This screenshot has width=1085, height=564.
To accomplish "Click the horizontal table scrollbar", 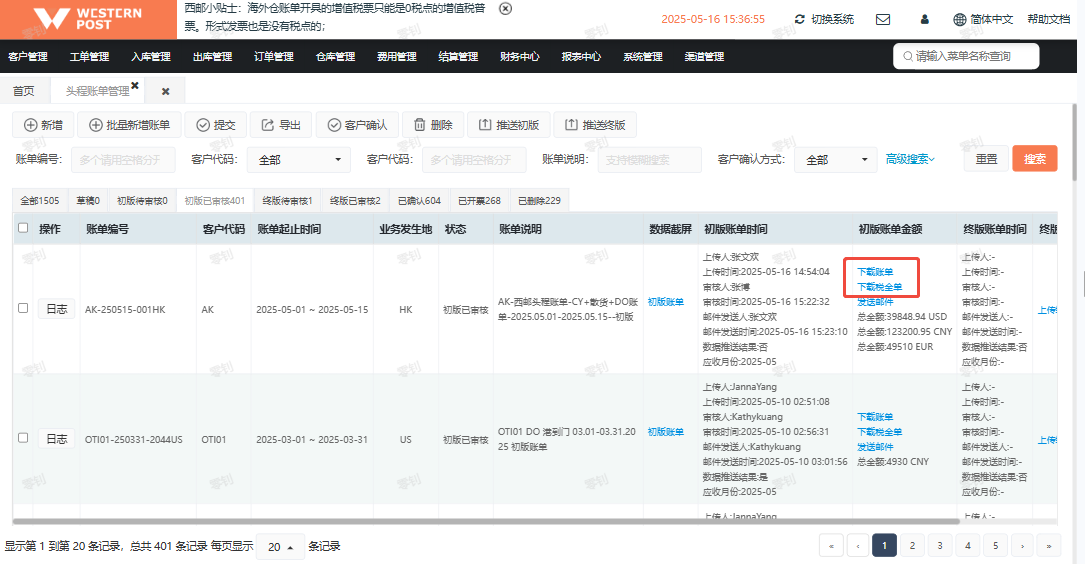I will point(486,521).
